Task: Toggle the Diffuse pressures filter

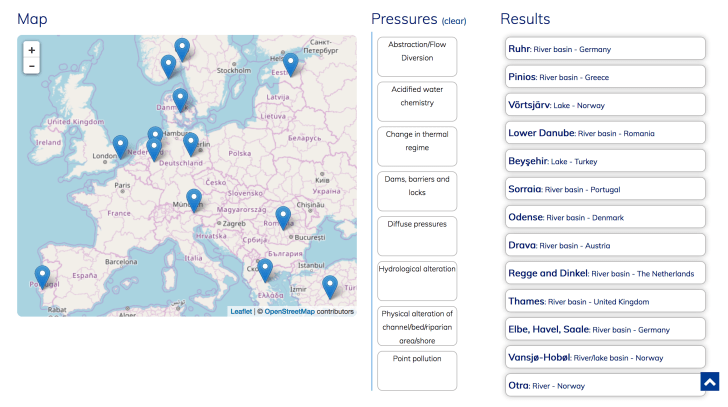Action: tap(417, 236)
